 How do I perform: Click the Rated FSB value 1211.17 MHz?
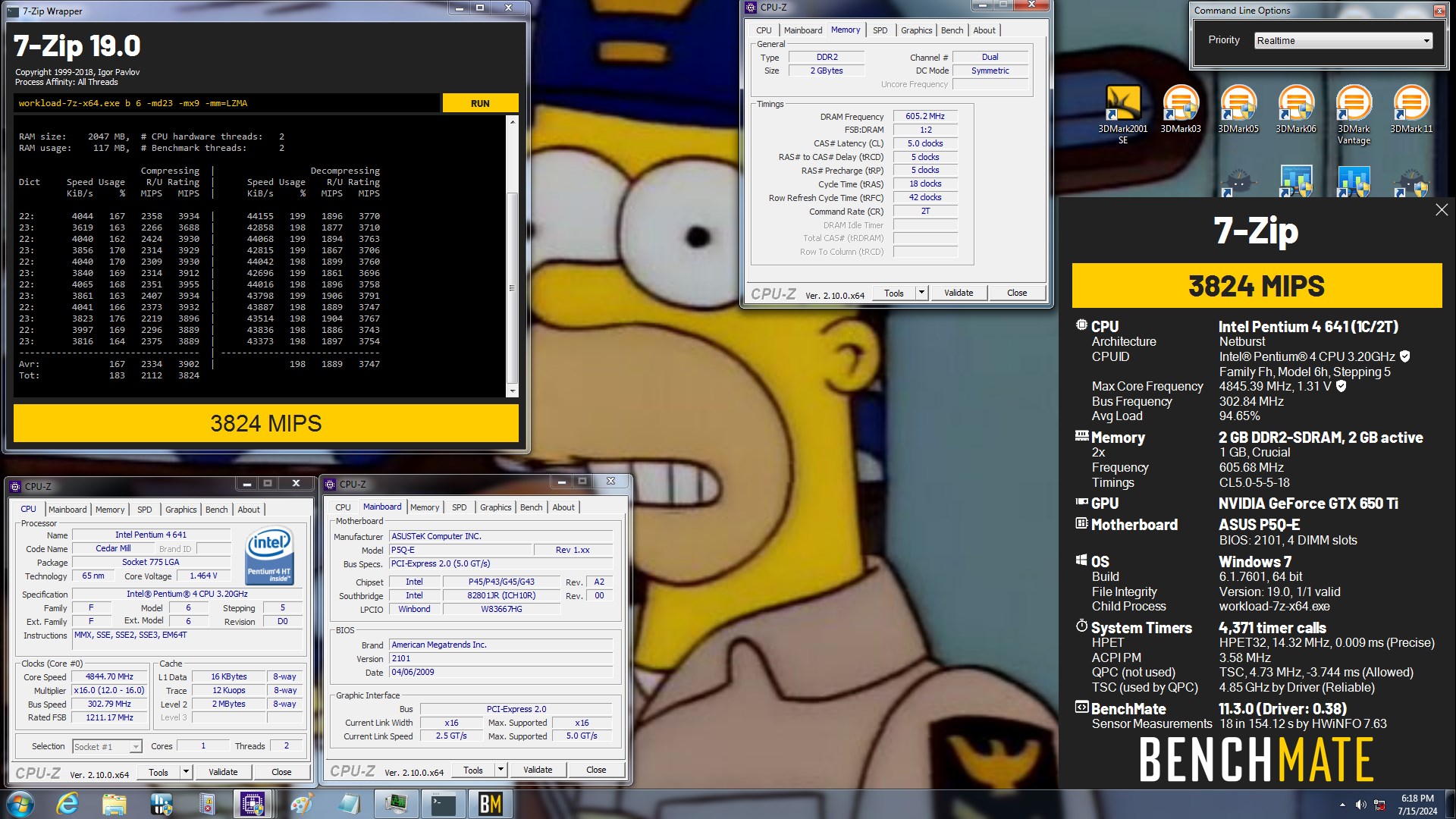109,717
